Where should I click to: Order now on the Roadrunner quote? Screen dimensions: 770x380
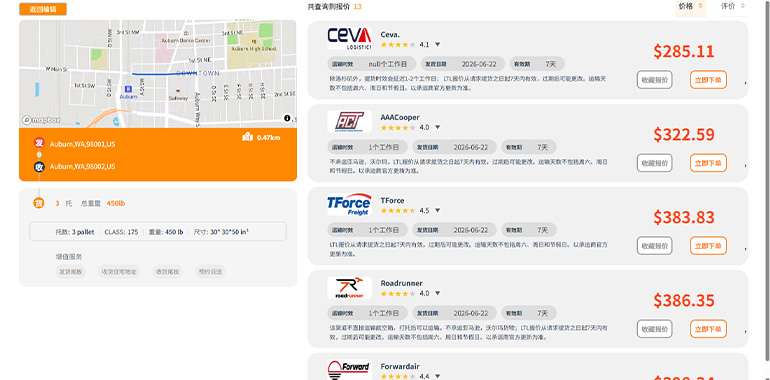(x=708, y=328)
